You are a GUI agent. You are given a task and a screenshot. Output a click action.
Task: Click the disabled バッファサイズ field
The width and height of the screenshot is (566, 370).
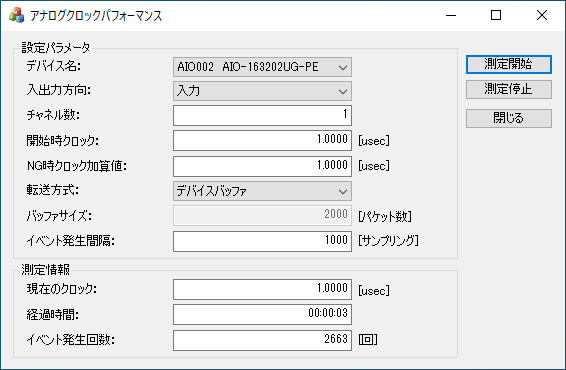click(262, 216)
